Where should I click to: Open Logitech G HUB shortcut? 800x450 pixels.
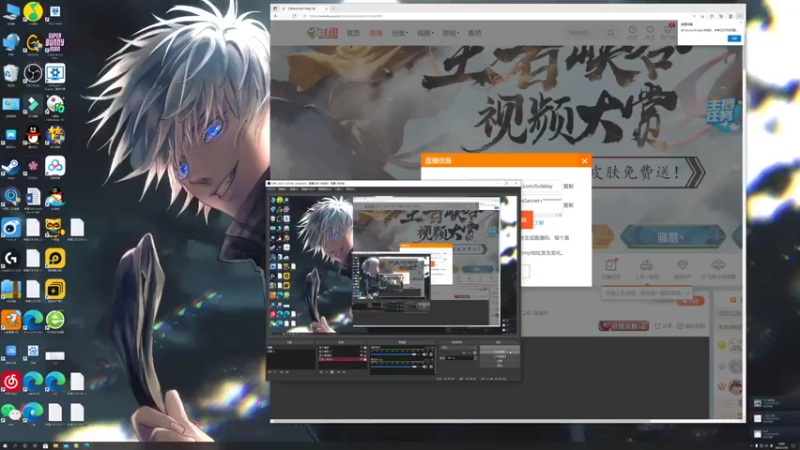coord(11,259)
